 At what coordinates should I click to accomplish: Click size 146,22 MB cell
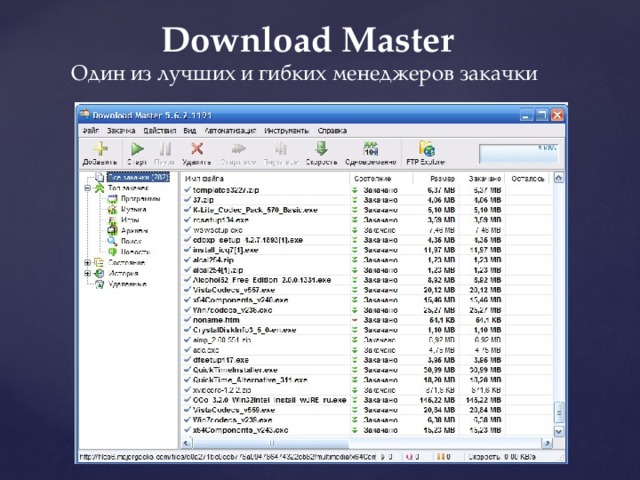[437, 400]
